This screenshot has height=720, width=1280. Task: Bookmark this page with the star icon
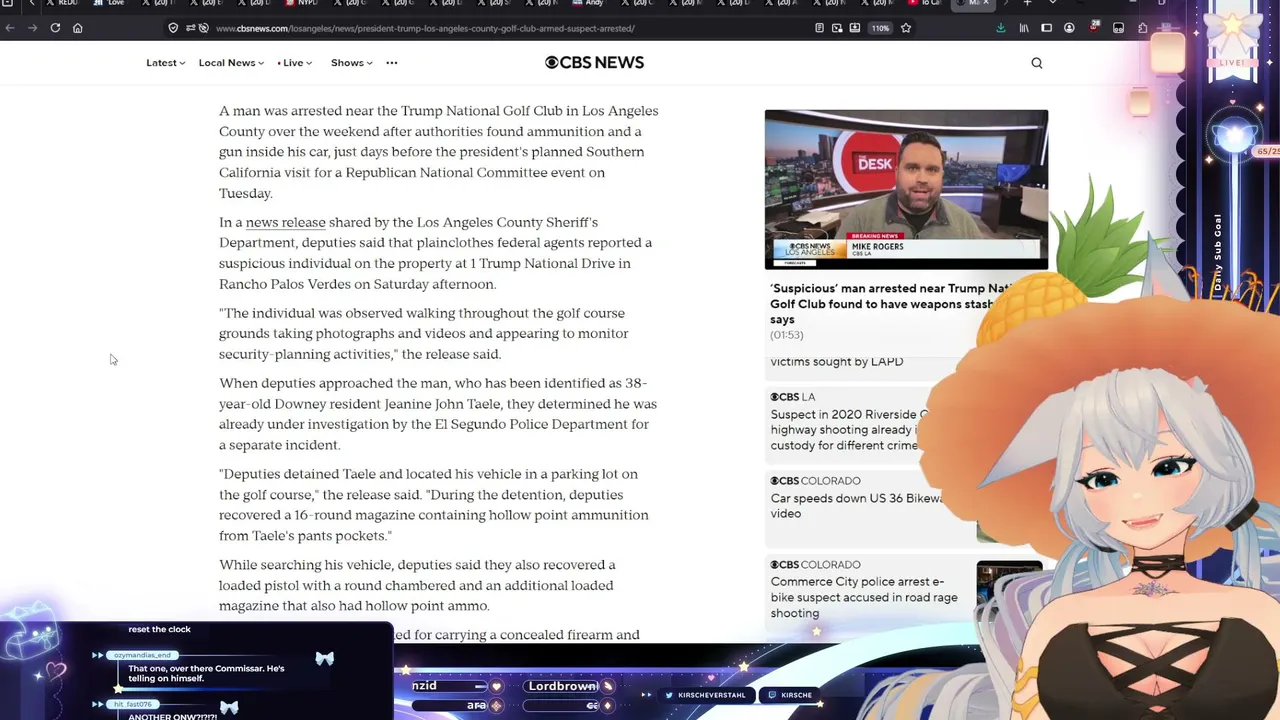coord(906,28)
